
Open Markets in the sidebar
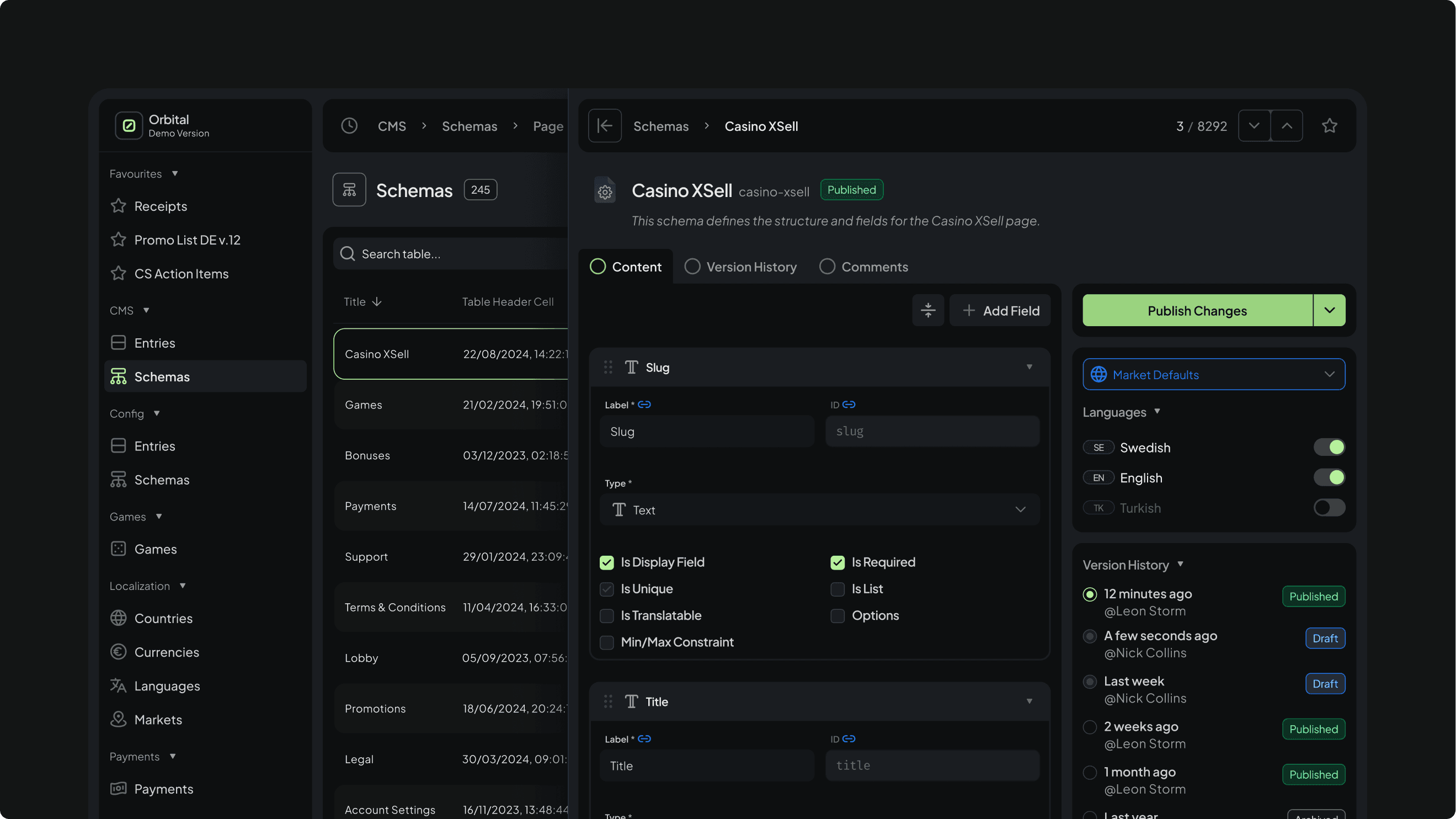(158, 720)
